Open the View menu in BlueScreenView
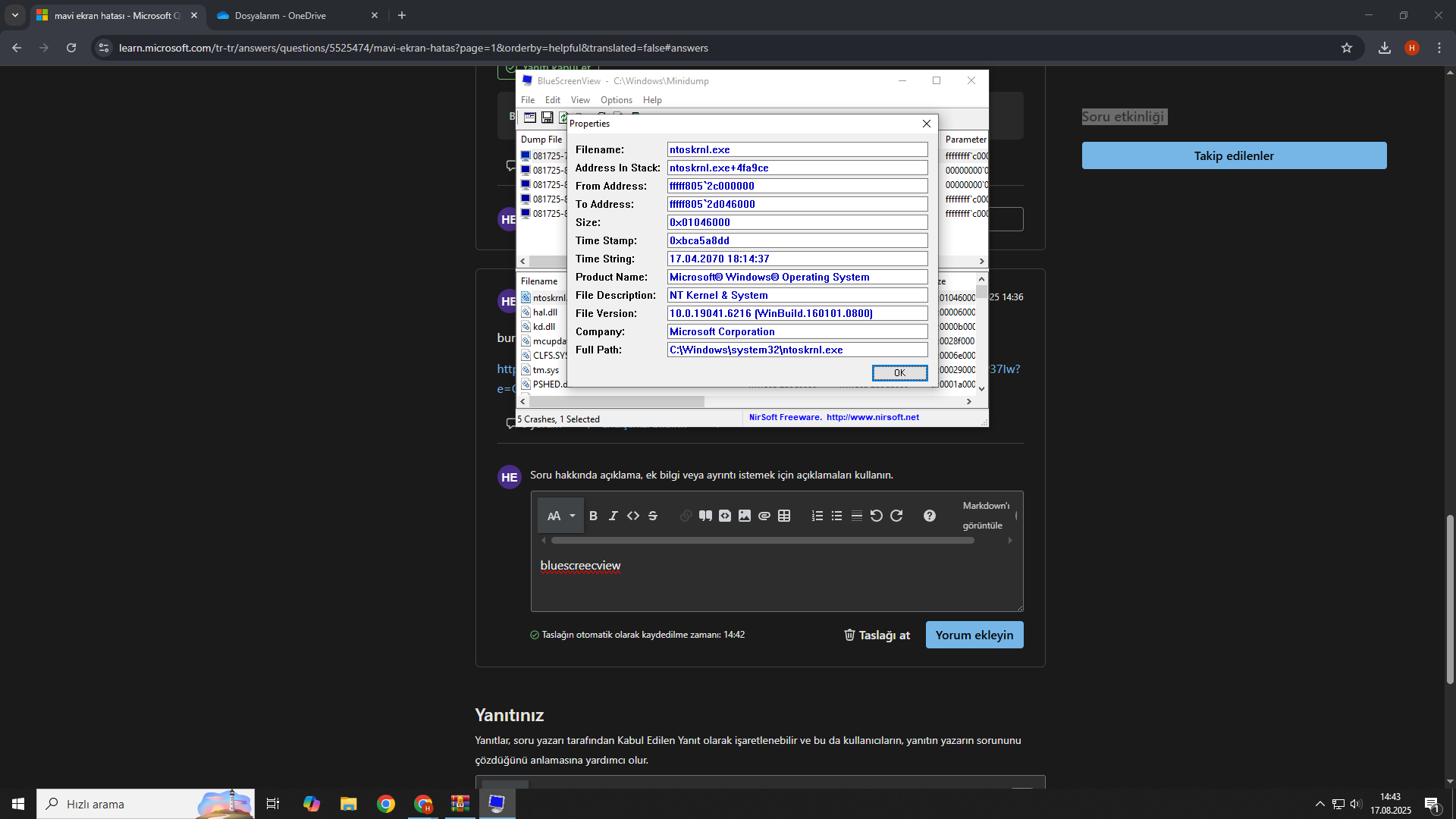Screen dimensions: 1456x819 580,100
